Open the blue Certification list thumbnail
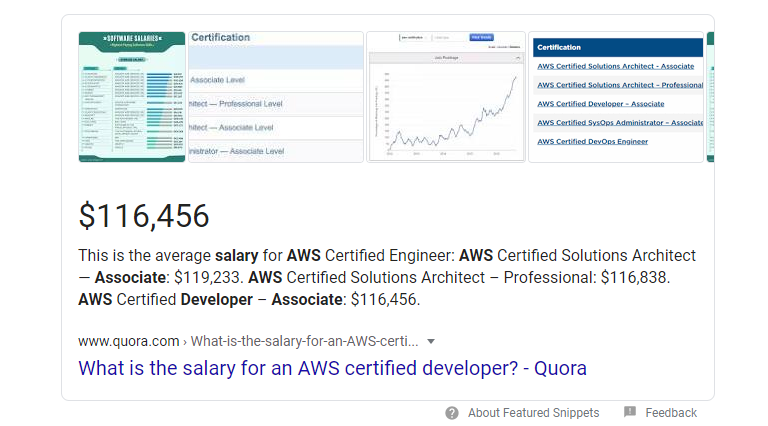768x426 pixels. [616, 97]
